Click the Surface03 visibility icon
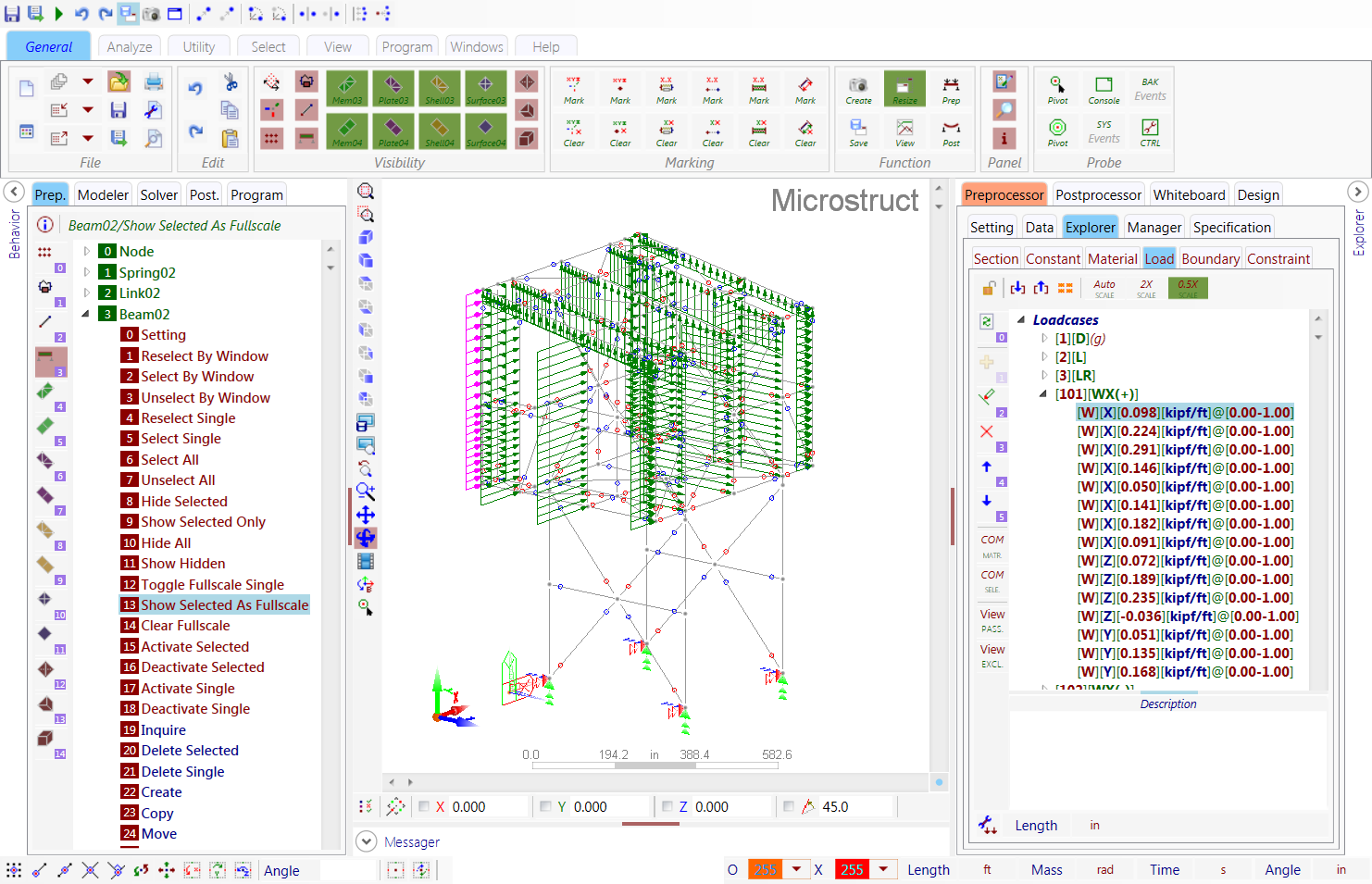The width and height of the screenshot is (1372, 884). tap(486, 89)
